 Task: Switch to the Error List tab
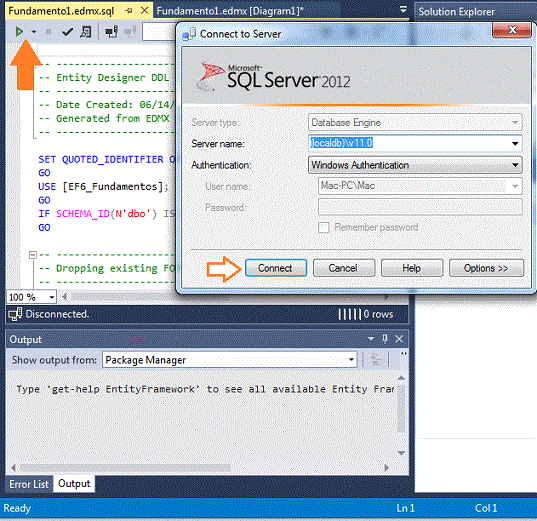(x=29, y=484)
